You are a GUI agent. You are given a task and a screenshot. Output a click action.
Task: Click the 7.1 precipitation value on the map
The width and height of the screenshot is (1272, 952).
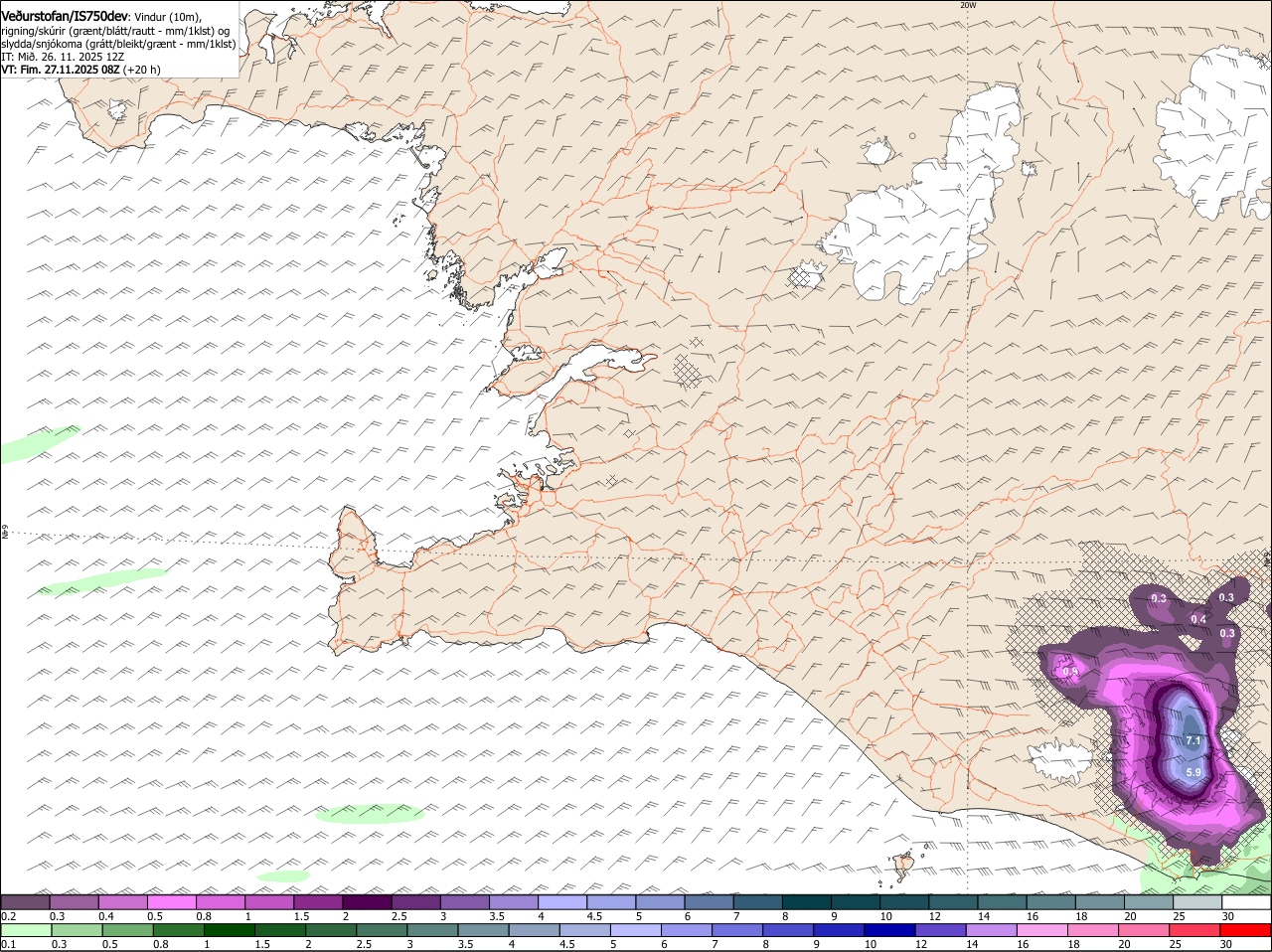[1193, 740]
